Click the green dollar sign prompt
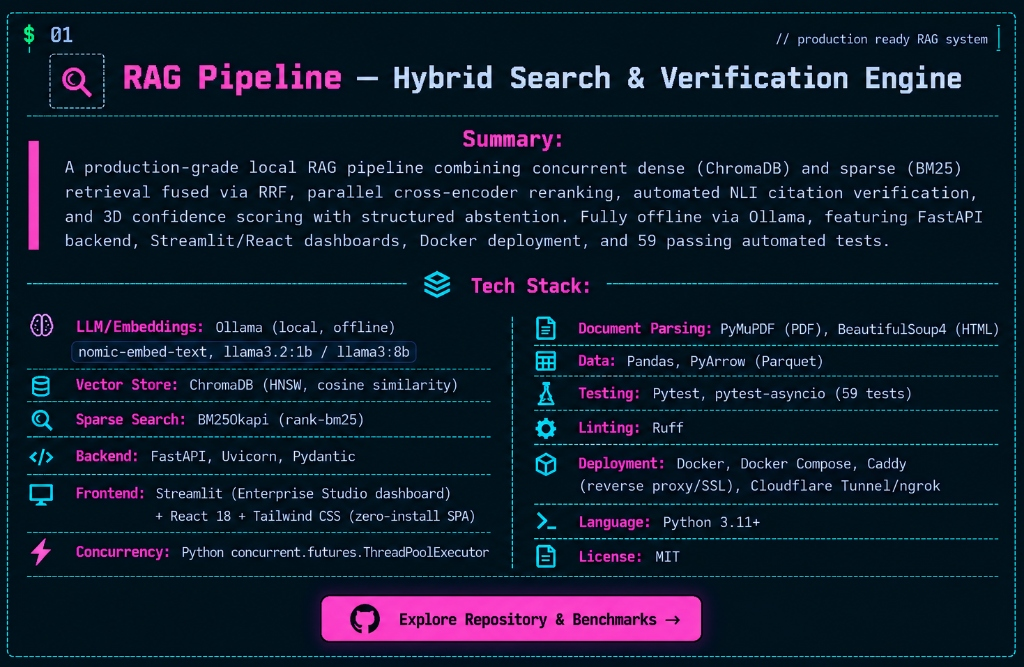Viewport: 1024px width, 667px height. (29, 35)
